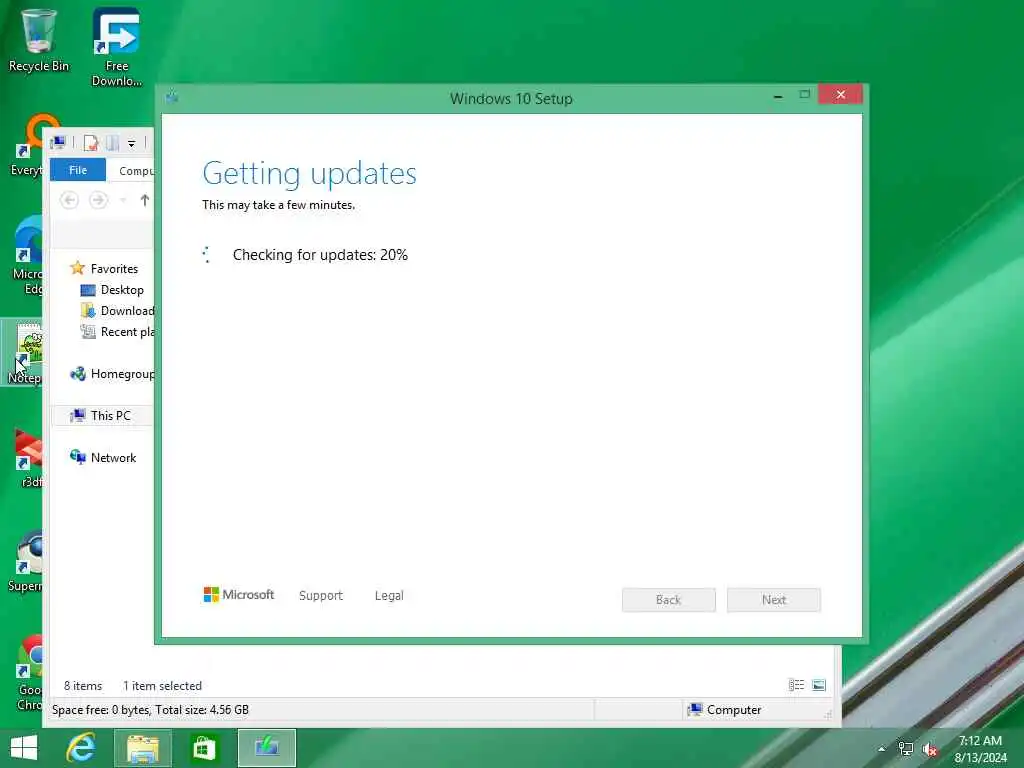This screenshot has width=1024, height=768.
Task: Open Microsoft Edge desktop shortcut
Action: (x=26, y=256)
